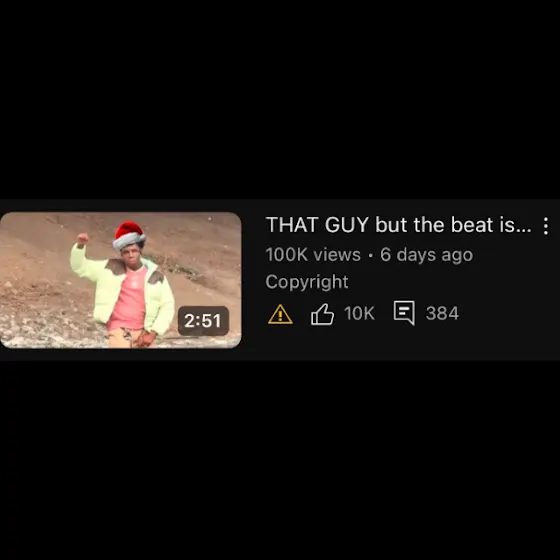Click the word views in the stats line
This screenshot has width=560, height=560.
point(337,255)
